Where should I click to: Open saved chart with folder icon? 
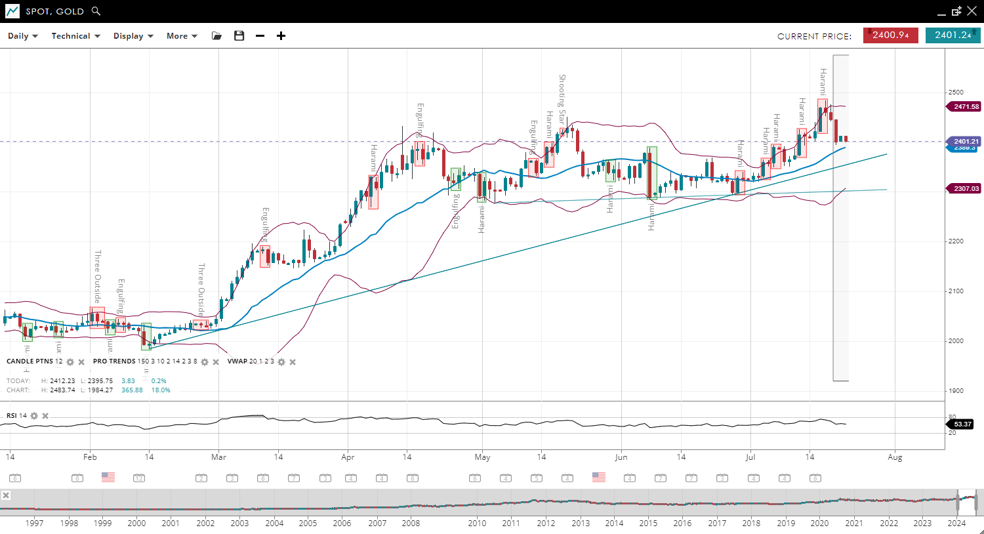pos(216,36)
